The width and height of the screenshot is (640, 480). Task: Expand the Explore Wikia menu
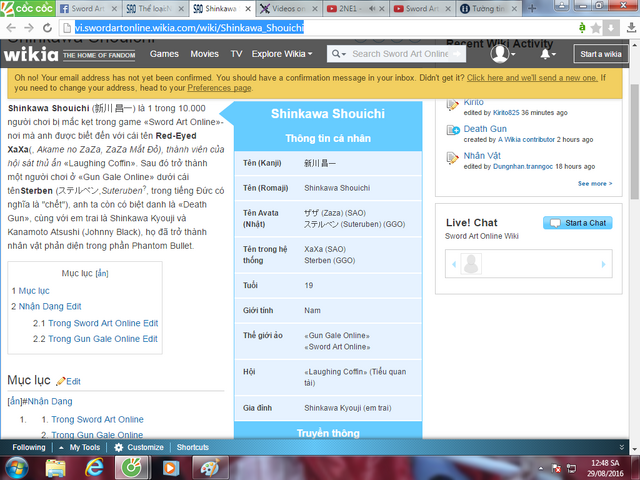(282, 54)
